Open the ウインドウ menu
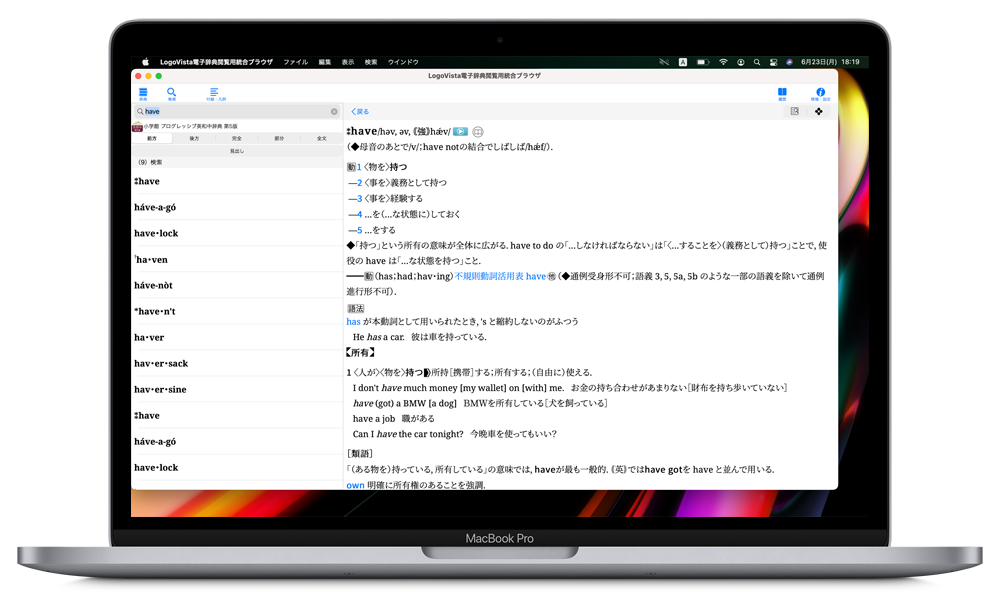The width and height of the screenshot is (1000, 600). click(x=403, y=62)
